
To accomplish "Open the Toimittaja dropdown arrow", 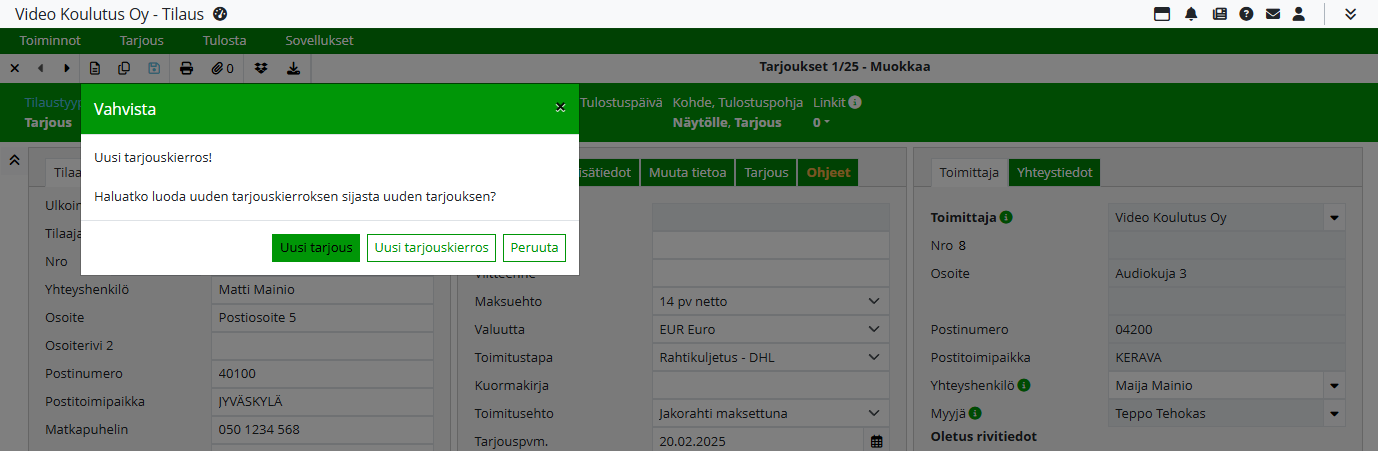I will point(1334,218).
